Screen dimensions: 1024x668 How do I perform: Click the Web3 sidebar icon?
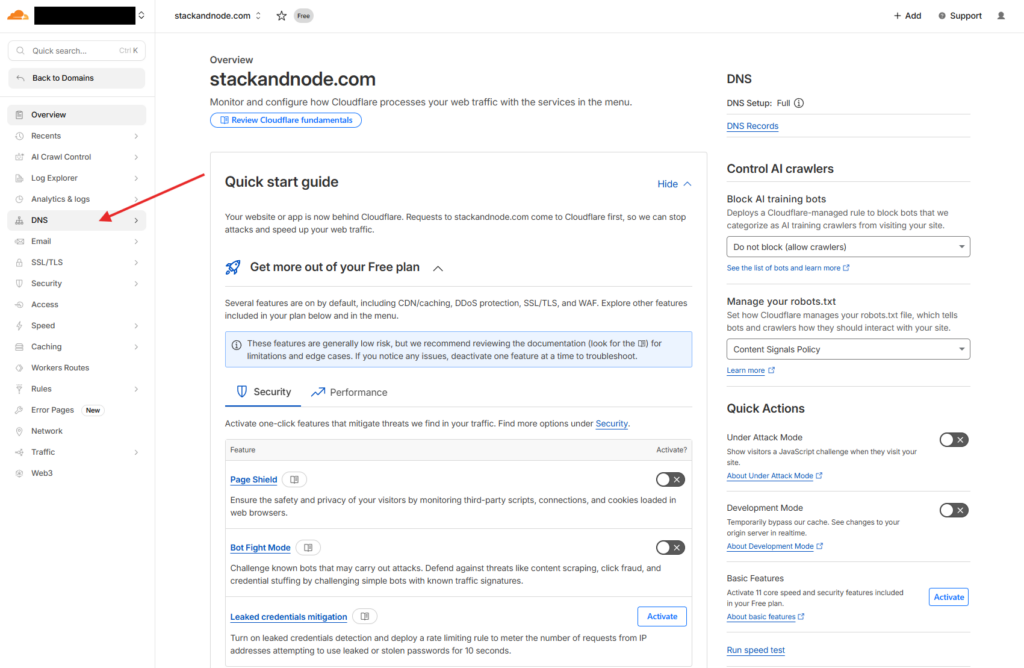(20, 473)
